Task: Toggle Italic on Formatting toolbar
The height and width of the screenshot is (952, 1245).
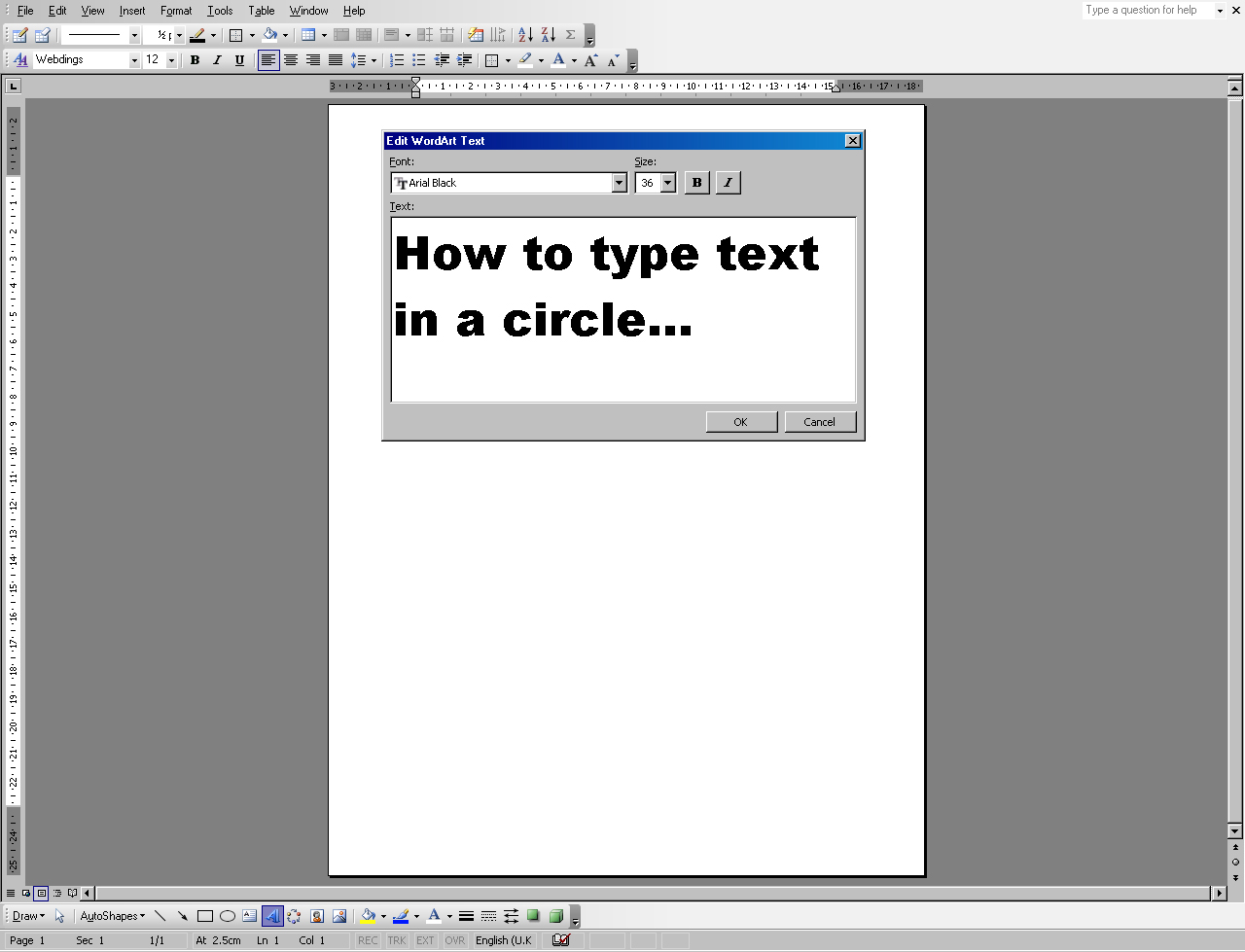Action: tap(217, 60)
